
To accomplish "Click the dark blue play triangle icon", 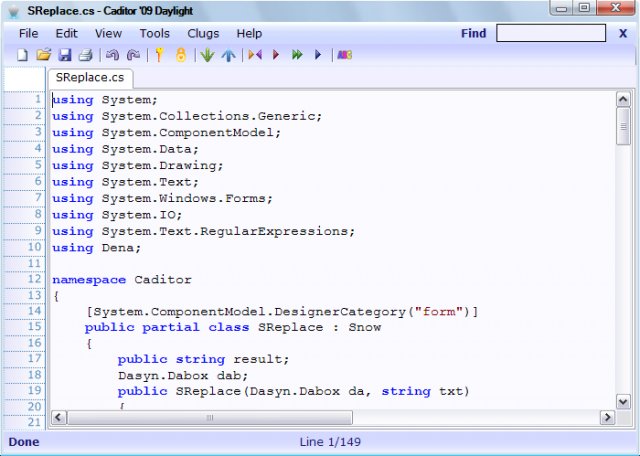I will (318, 55).
